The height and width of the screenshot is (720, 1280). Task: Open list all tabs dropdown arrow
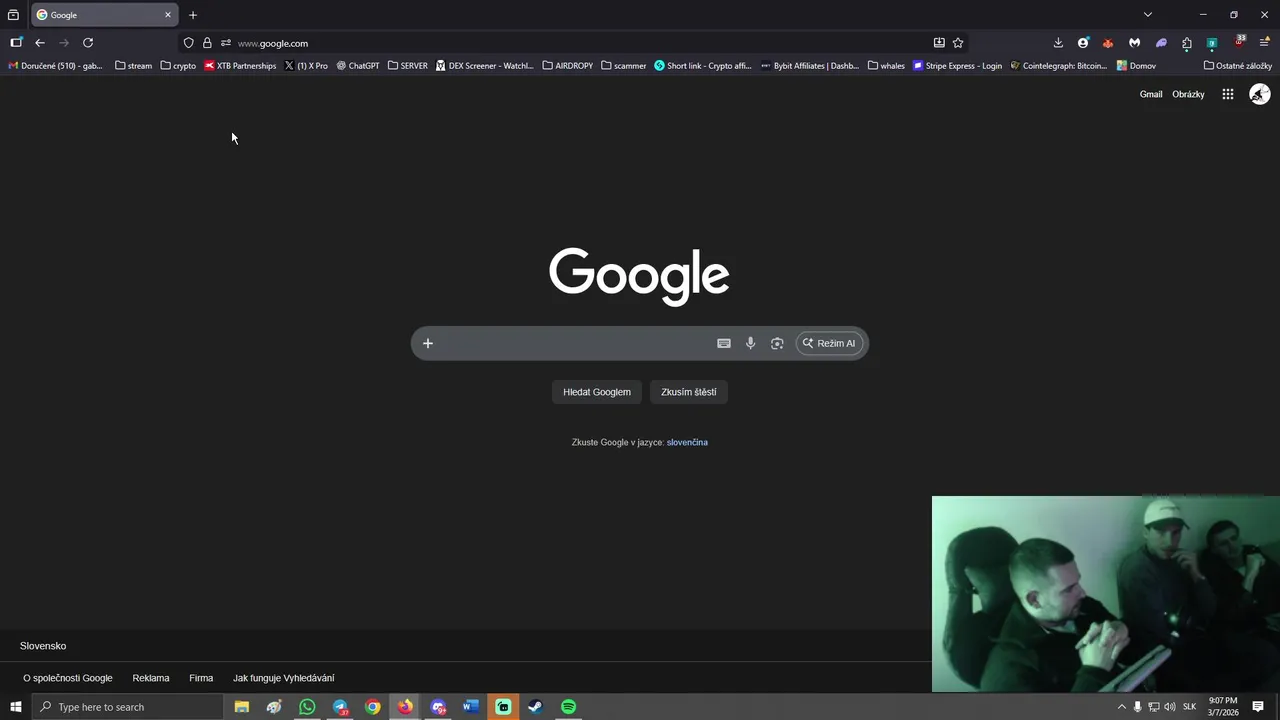1148,15
